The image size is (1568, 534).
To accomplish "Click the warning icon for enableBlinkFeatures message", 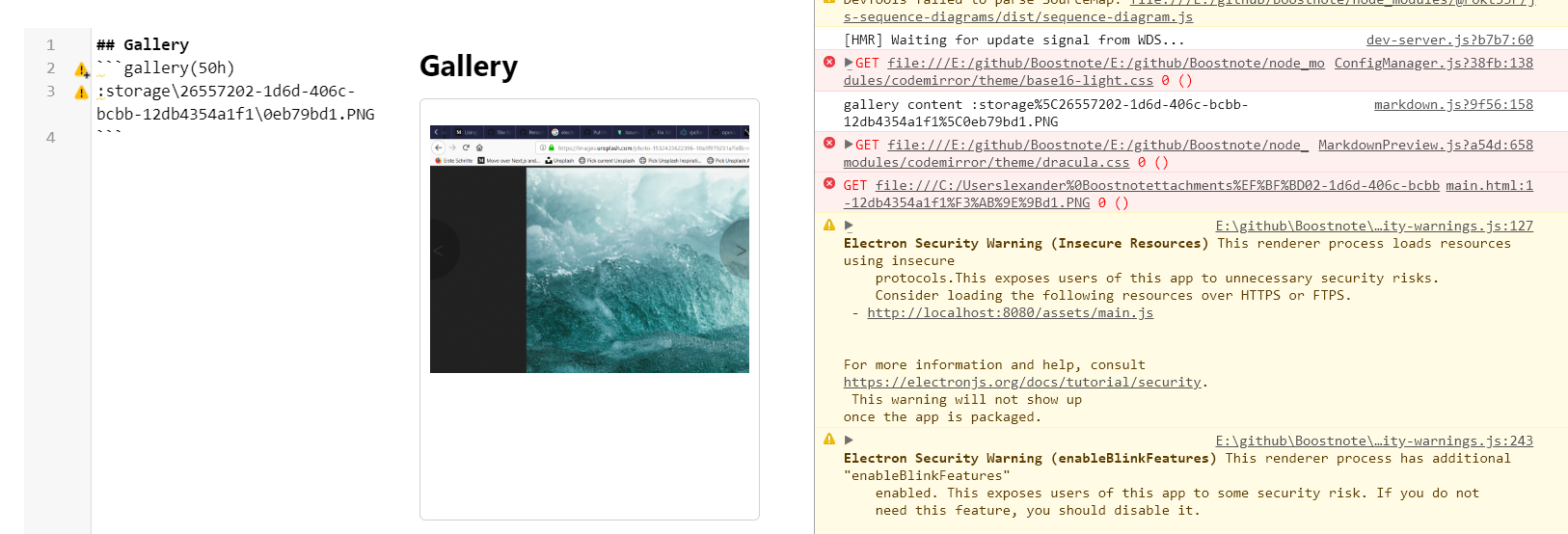I will click(x=829, y=439).
